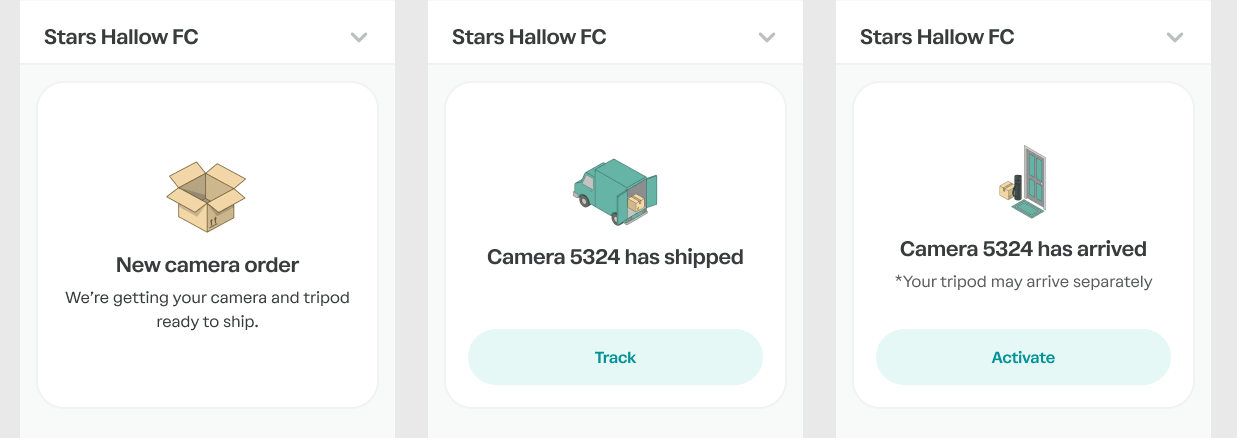This screenshot has width=1237, height=438.
Task: Select Stars Hallow FC above the shipped card
Action: 529,37
